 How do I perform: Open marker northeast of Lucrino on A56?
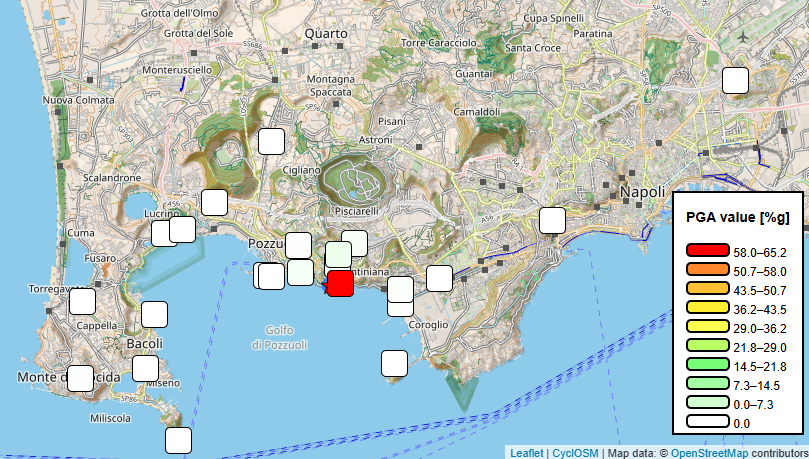pos(215,202)
